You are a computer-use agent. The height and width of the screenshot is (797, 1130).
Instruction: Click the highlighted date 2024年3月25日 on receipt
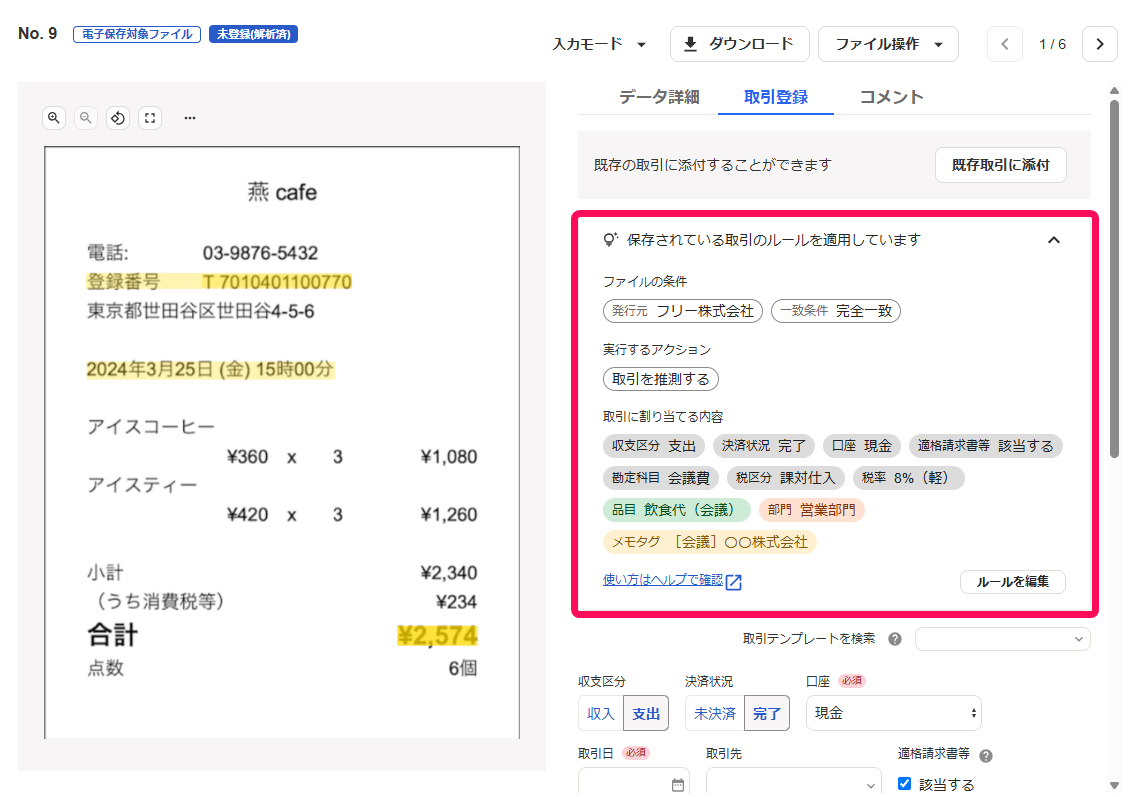click(210, 370)
